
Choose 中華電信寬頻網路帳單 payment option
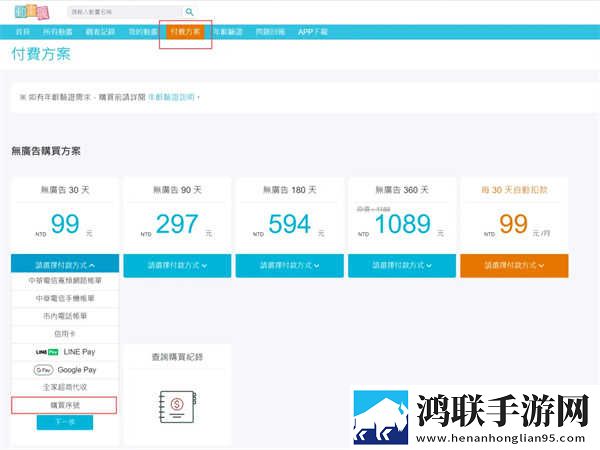pyautogui.click(x=65, y=280)
